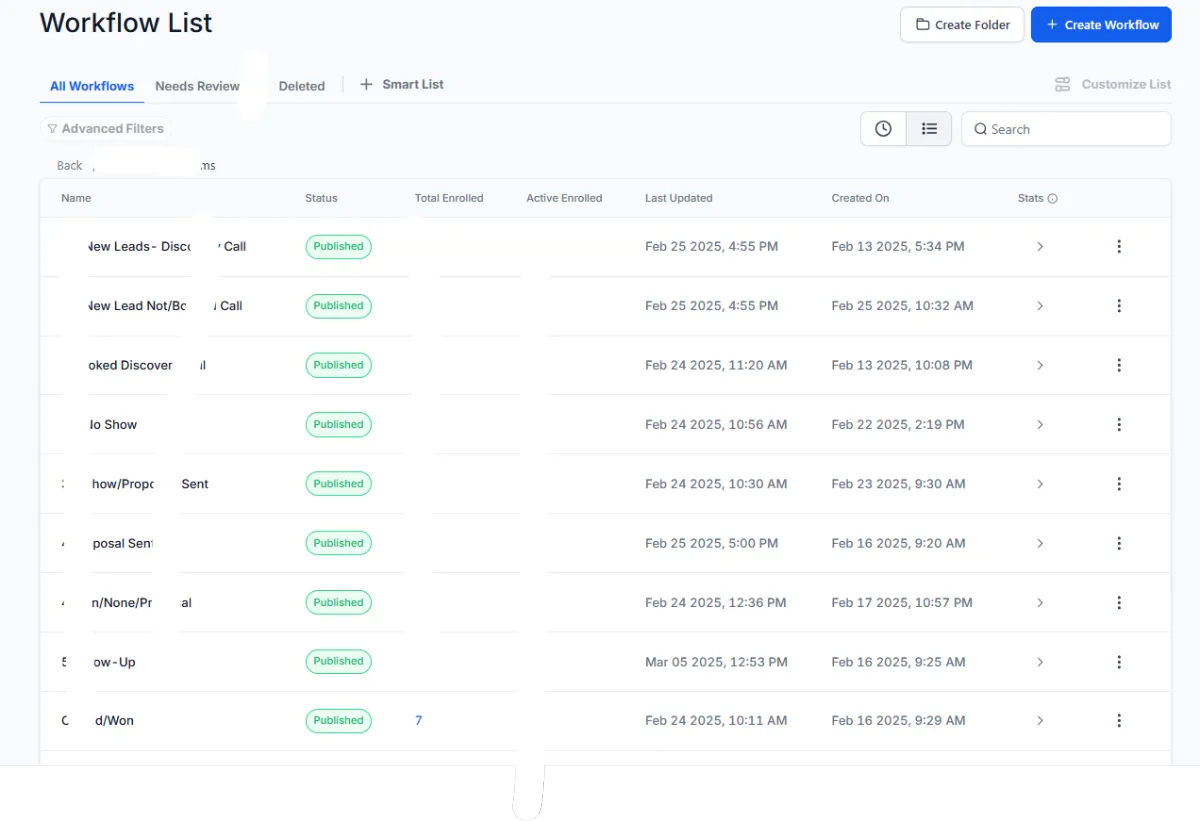Open more options for Show/Proposal Sent workflow
The image size is (1200, 821).
pos(1119,484)
